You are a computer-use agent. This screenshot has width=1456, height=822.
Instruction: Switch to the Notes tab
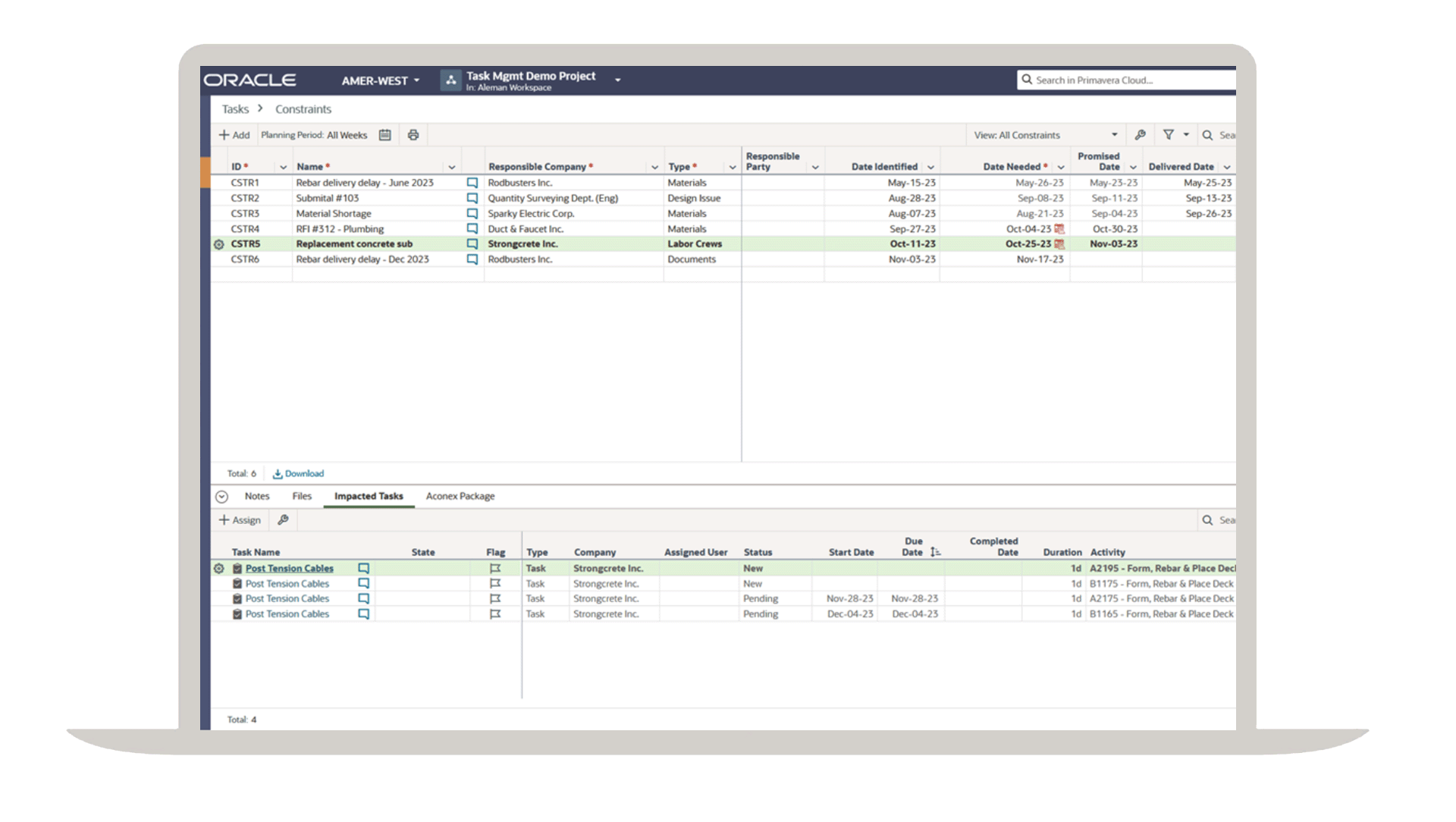(256, 496)
